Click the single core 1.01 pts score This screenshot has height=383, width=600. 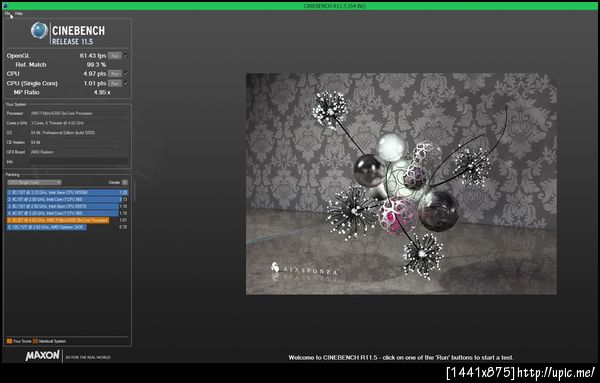tap(95, 83)
